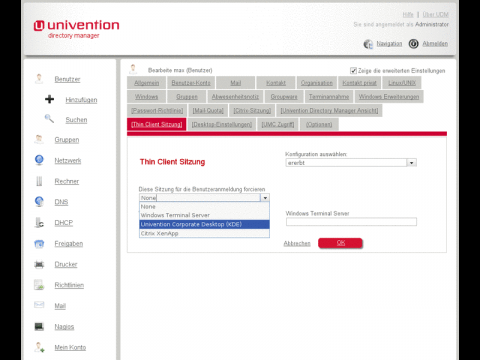Image resolution: width=480 pixels, height=360 pixels.
Task: Click the Abmelden link
Action: coord(435,44)
